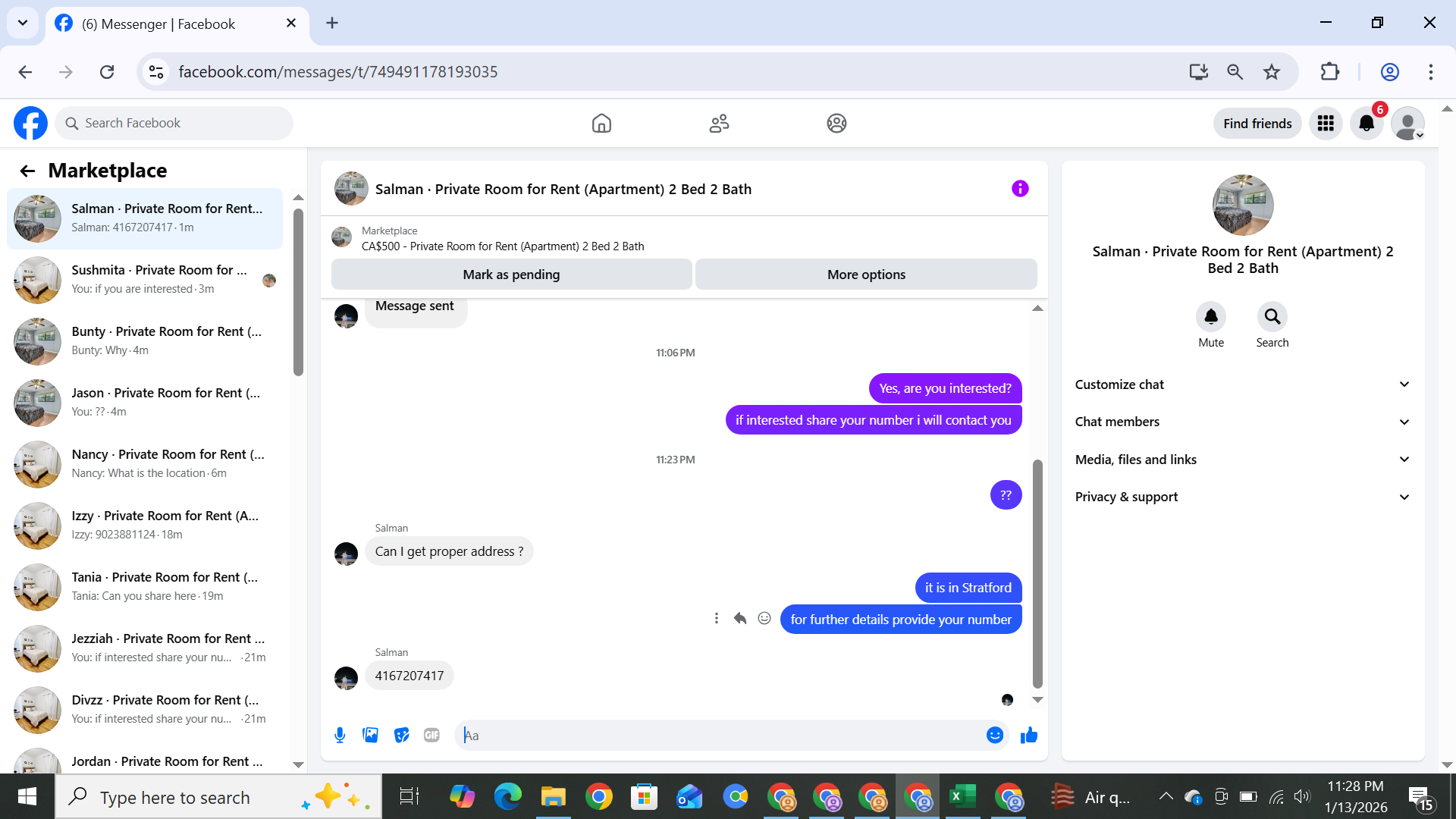Open the sticker picker icon
Screen dimensions: 1456x819
[401, 735]
